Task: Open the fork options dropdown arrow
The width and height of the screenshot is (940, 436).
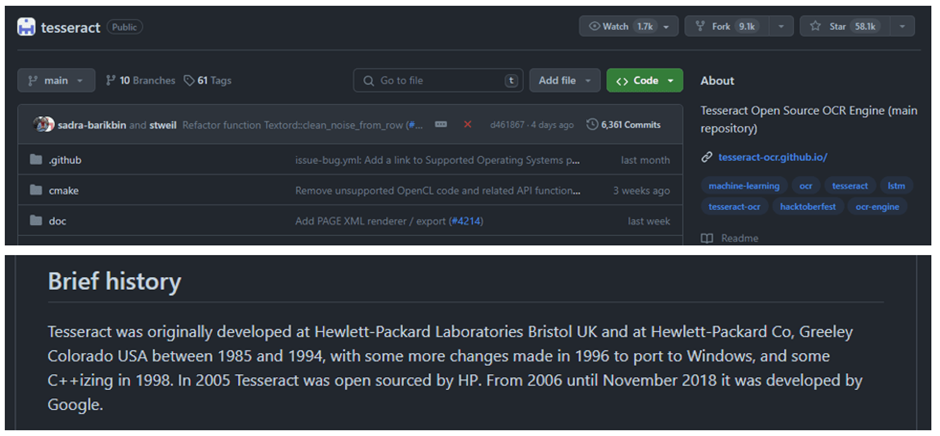Action: [x=781, y=26]
